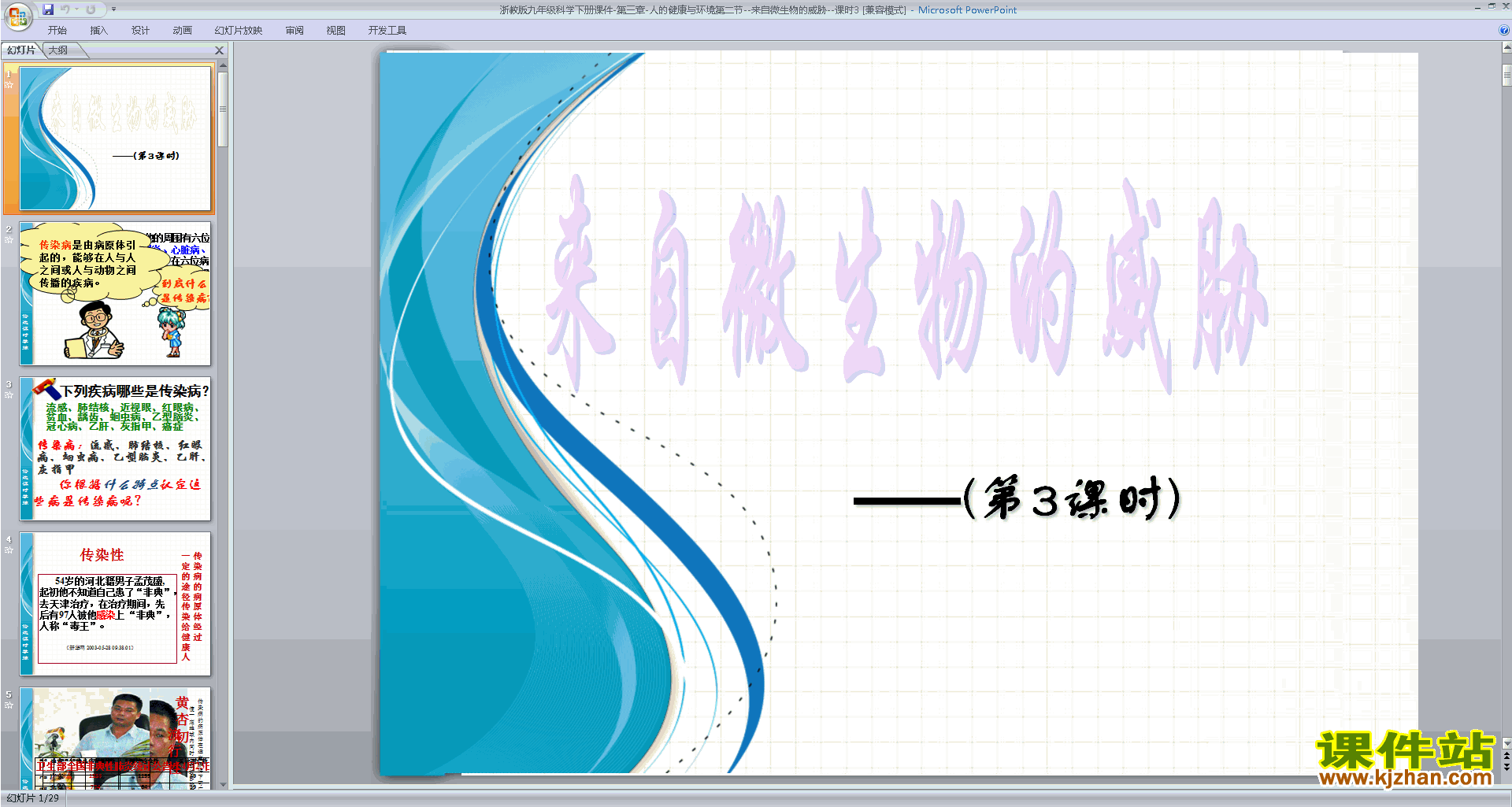The image size is (1512, 807).
Task: Click animation star icon under slide 5 number
Action: [x=9, y=705]
